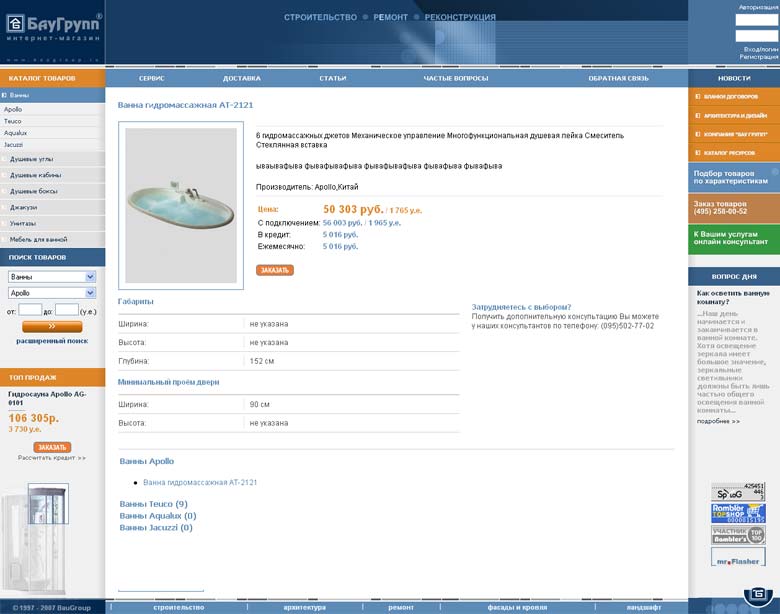Viewport: 780px width, 614px height.
Task: Click footer фасады и кровля link
Action: 517,608
